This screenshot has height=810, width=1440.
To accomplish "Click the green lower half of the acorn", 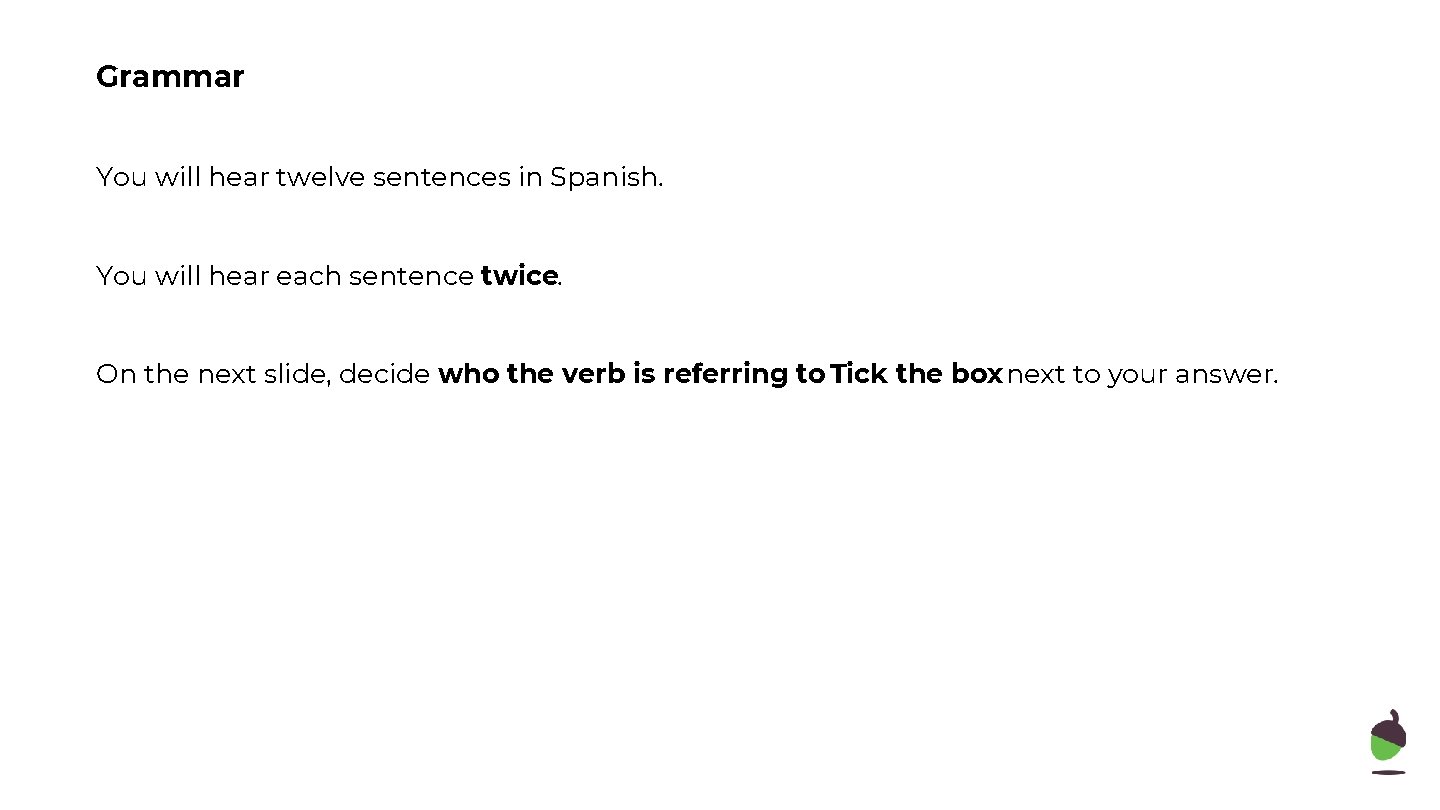I will 1386,750.
